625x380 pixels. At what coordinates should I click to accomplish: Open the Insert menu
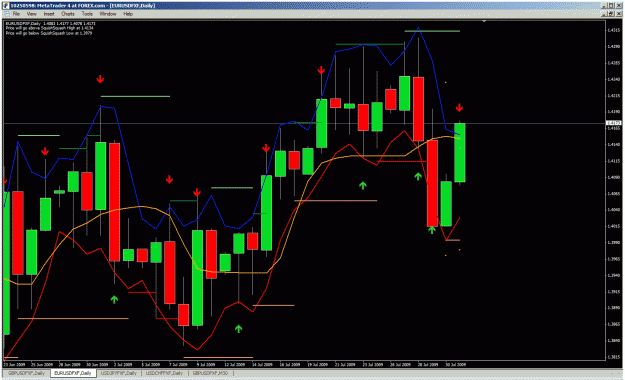49,14
